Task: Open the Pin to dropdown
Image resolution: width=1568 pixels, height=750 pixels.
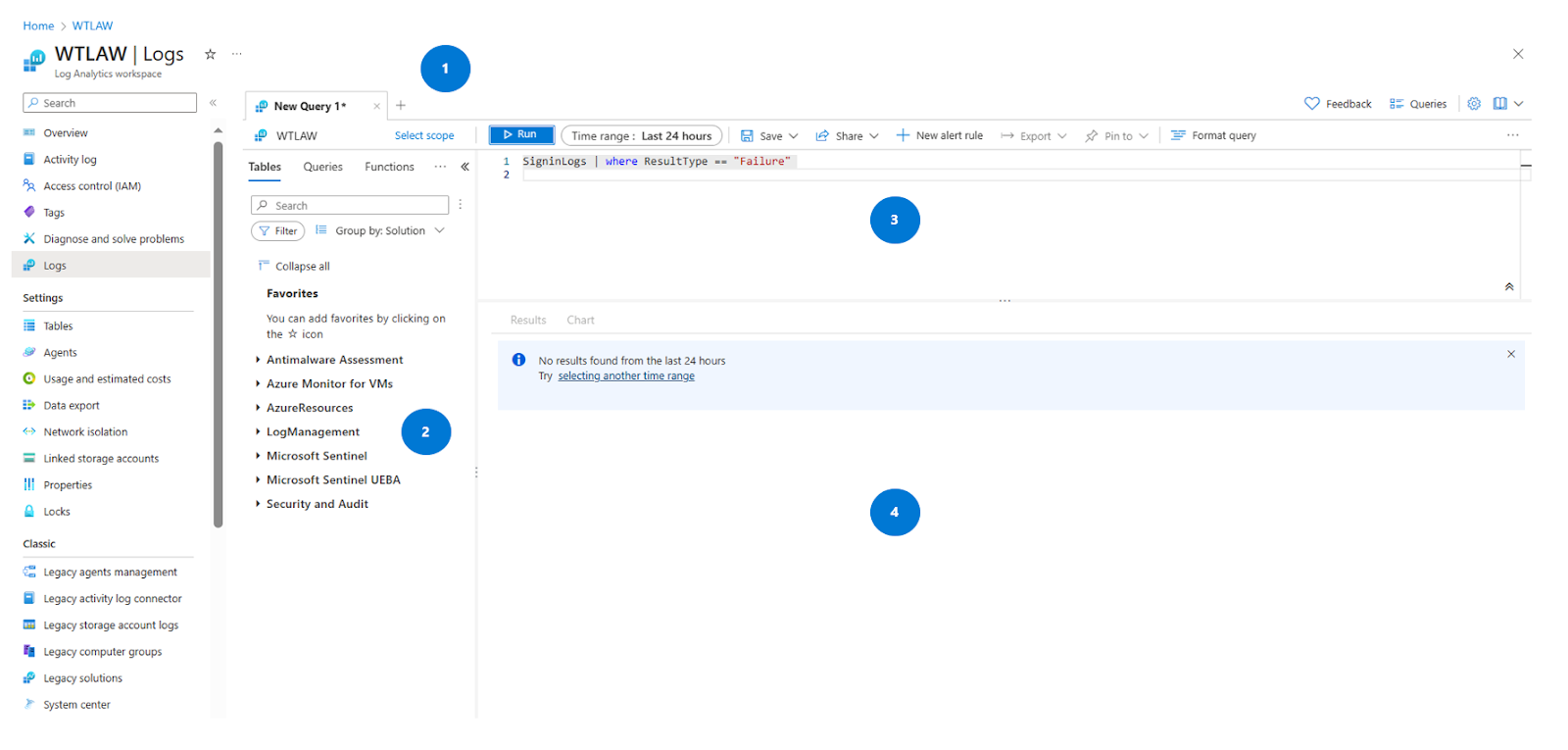Action: pyautogui.click(x=1116, y=136)
